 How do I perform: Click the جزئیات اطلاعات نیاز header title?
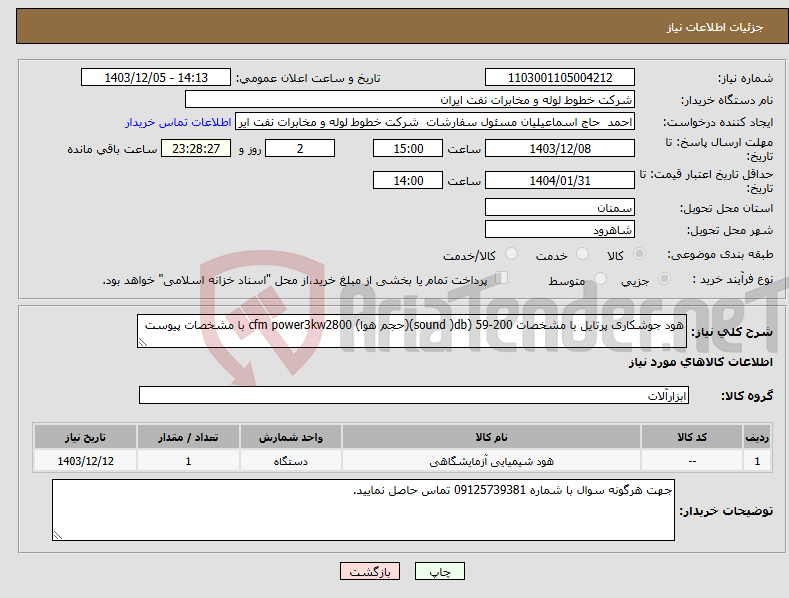[715, 27]
